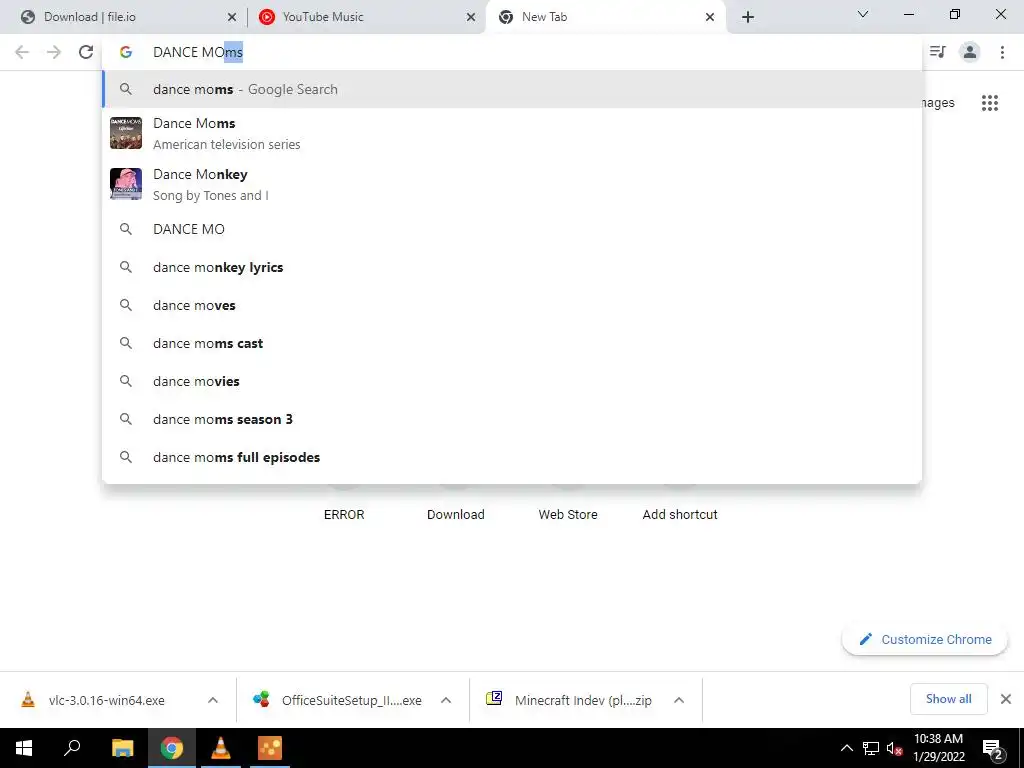Open the tab search chevron in the title bar

point(863,14)
